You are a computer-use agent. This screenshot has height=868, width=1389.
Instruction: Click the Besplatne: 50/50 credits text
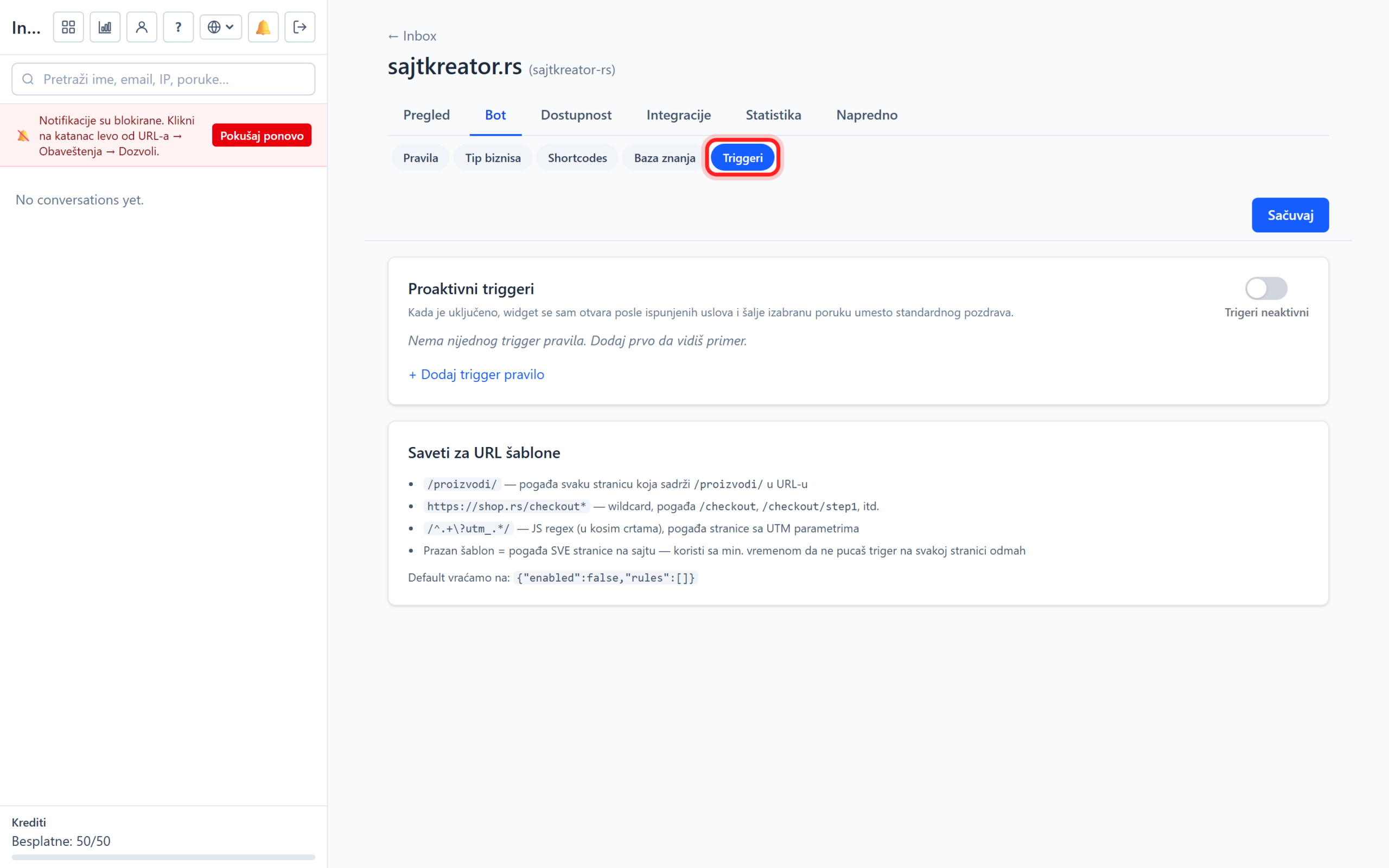(x=61, y=841)
